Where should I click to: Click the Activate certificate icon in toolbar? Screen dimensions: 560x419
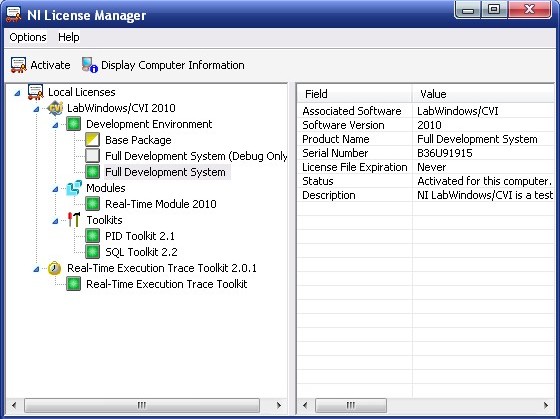click(x=19, y=65)
